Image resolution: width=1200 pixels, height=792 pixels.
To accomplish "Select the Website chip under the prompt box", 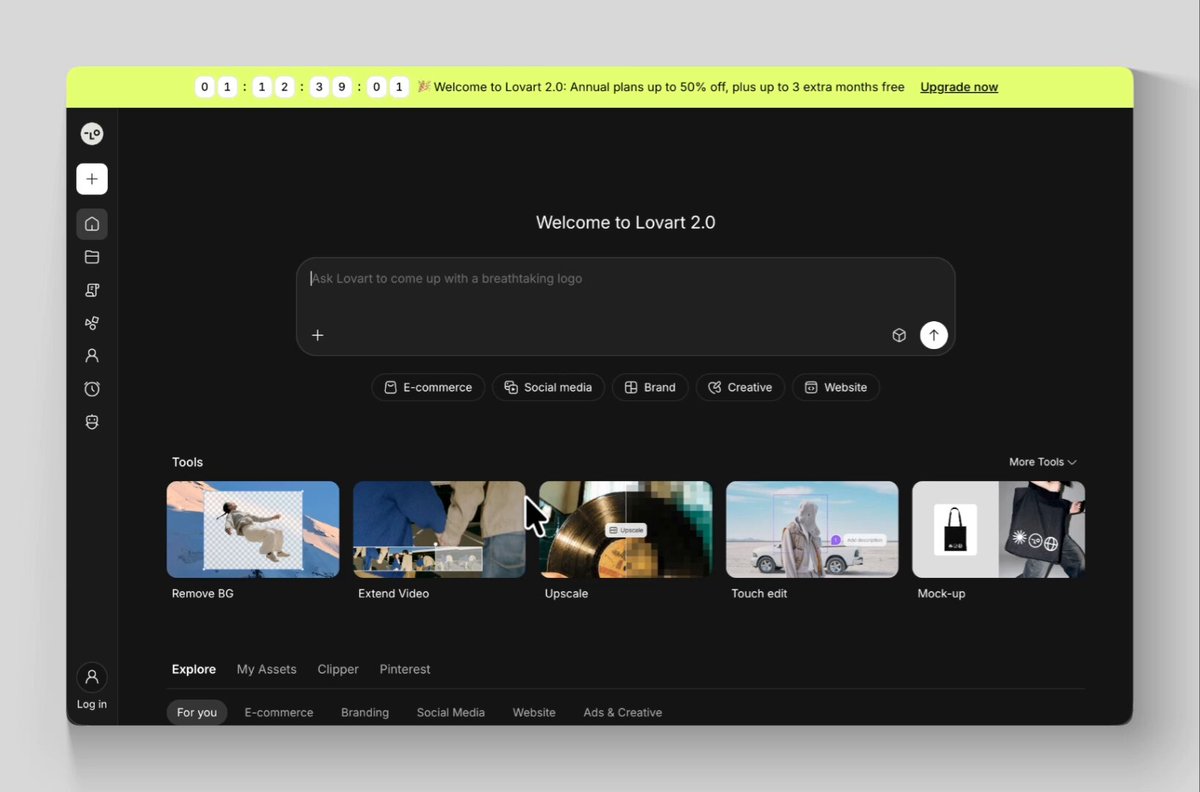I will pos(836,387).
